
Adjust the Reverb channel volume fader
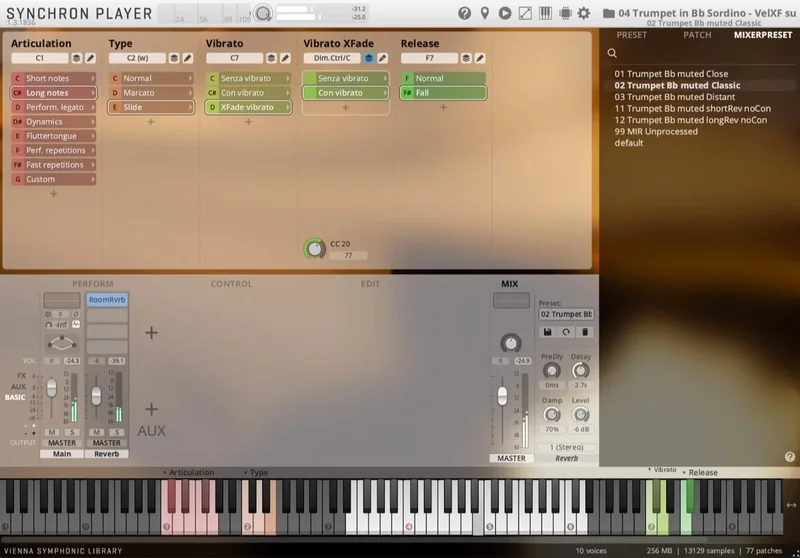pos(96,396)
